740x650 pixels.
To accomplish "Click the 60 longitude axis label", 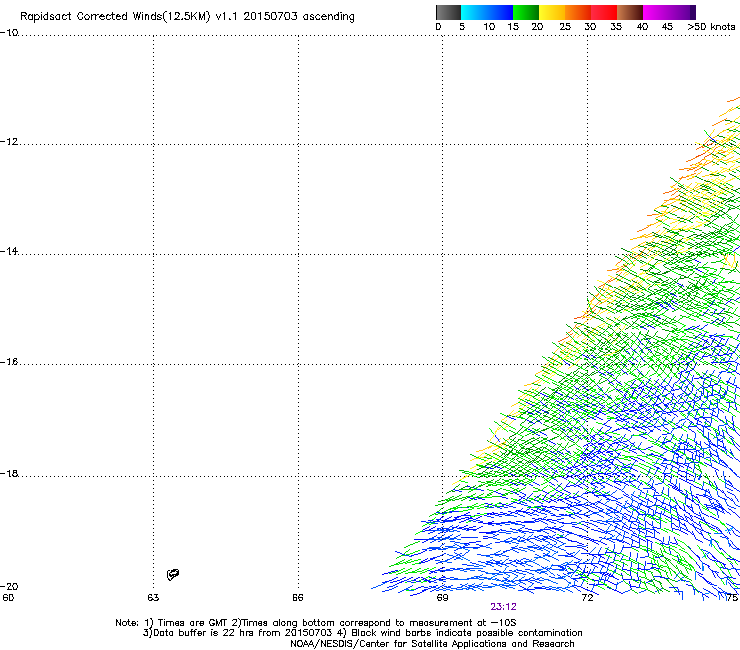I will pyautogui.click(x=8, y=598).
